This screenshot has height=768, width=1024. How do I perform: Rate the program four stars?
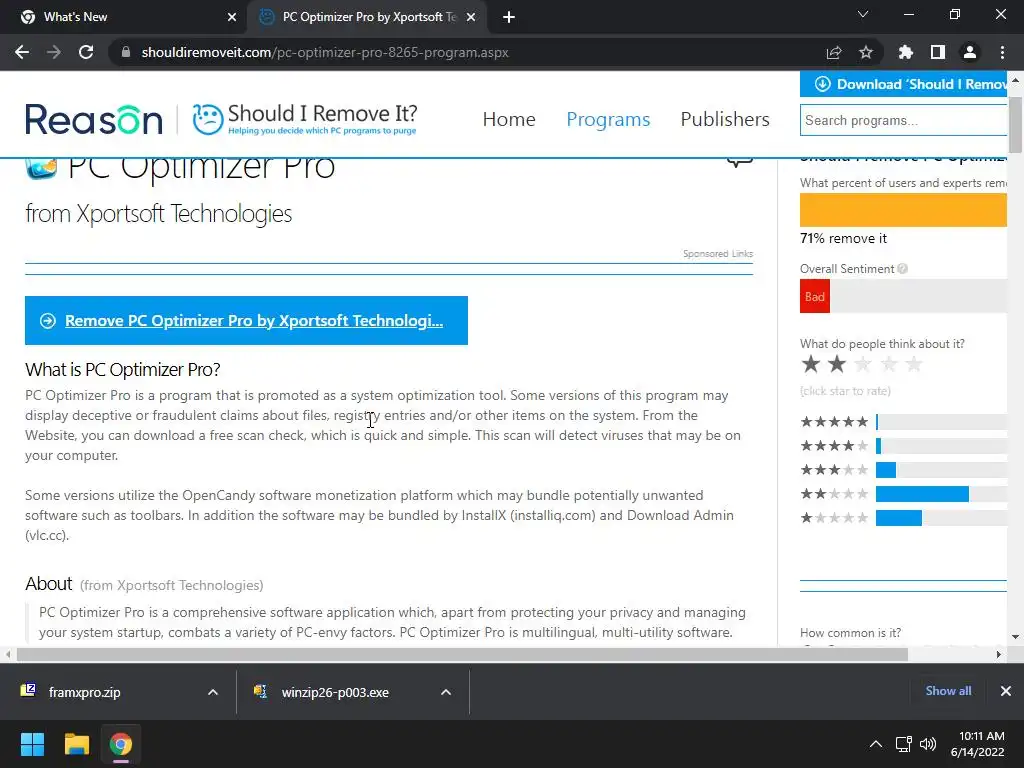click(889, 364)
